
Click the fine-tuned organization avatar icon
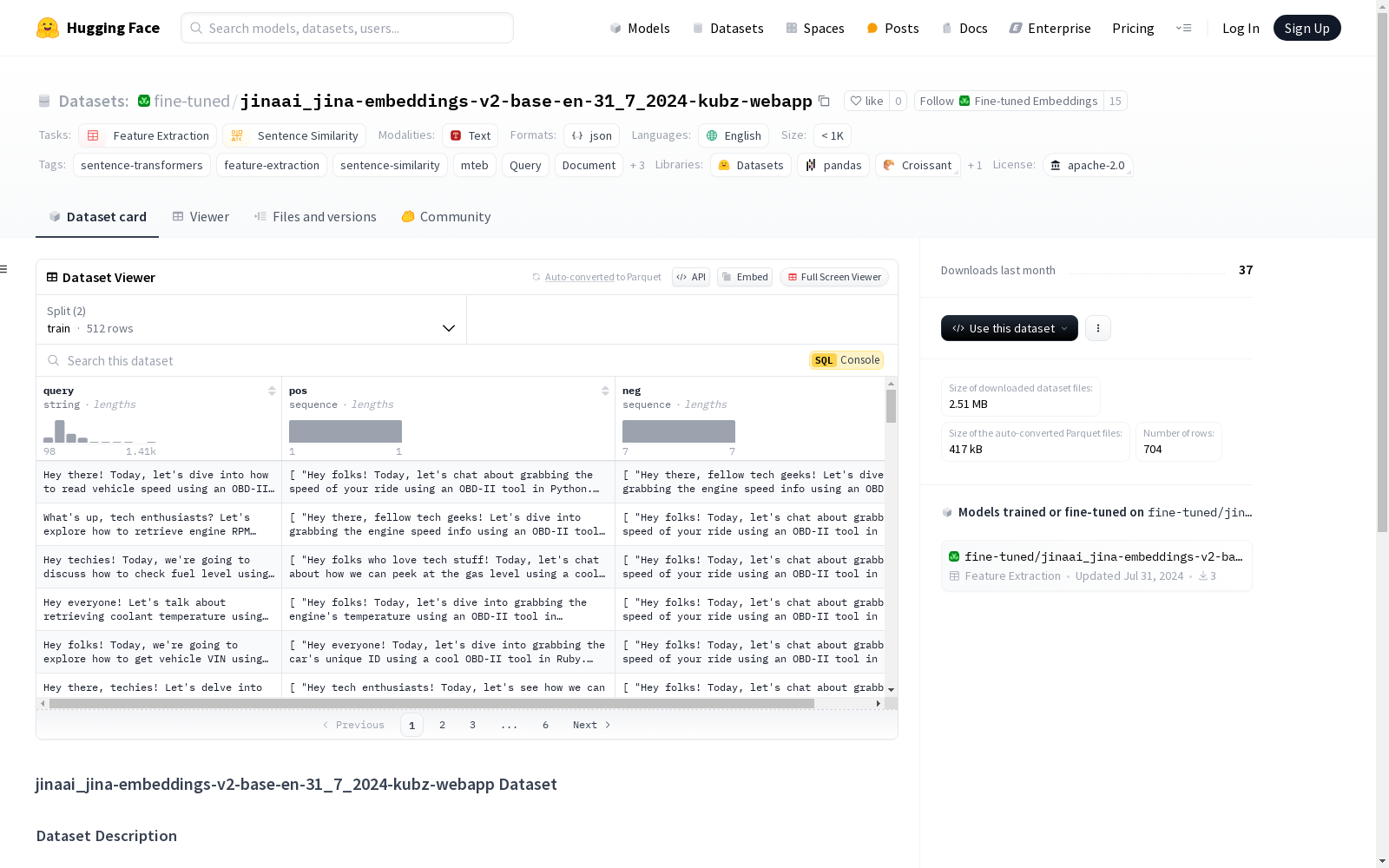144,101
